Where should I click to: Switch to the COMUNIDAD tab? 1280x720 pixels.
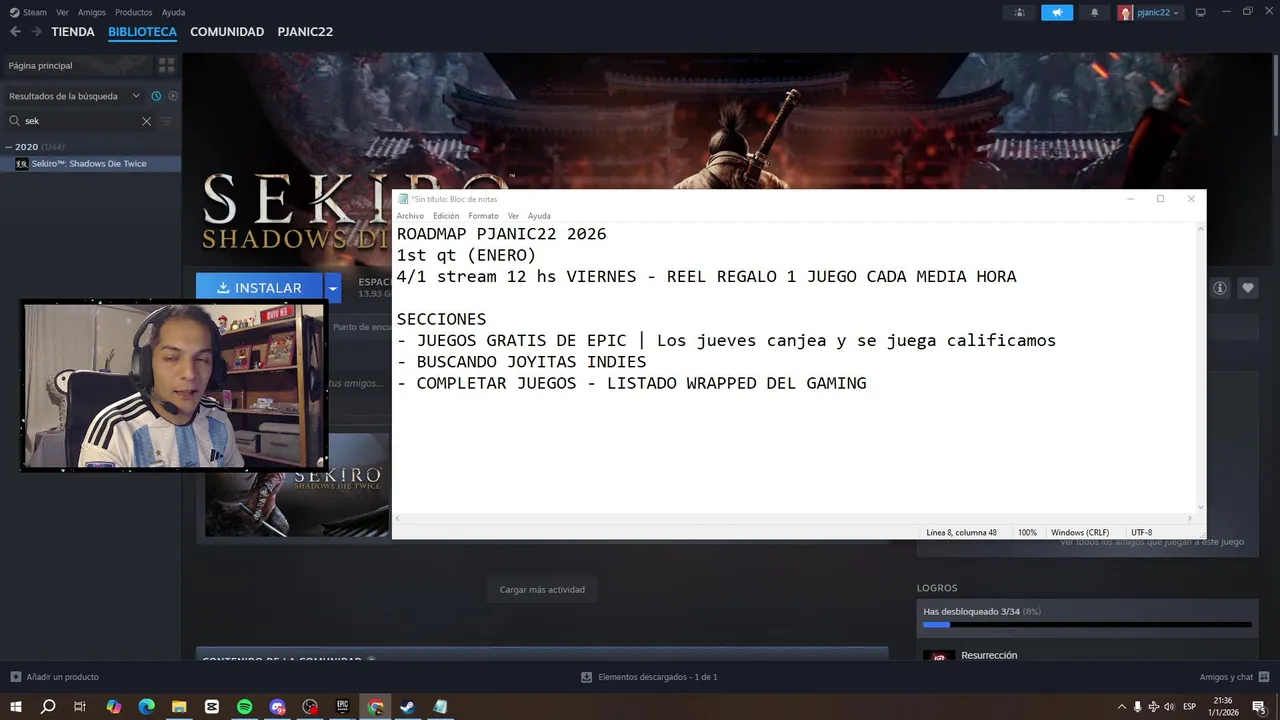(227, 32)
